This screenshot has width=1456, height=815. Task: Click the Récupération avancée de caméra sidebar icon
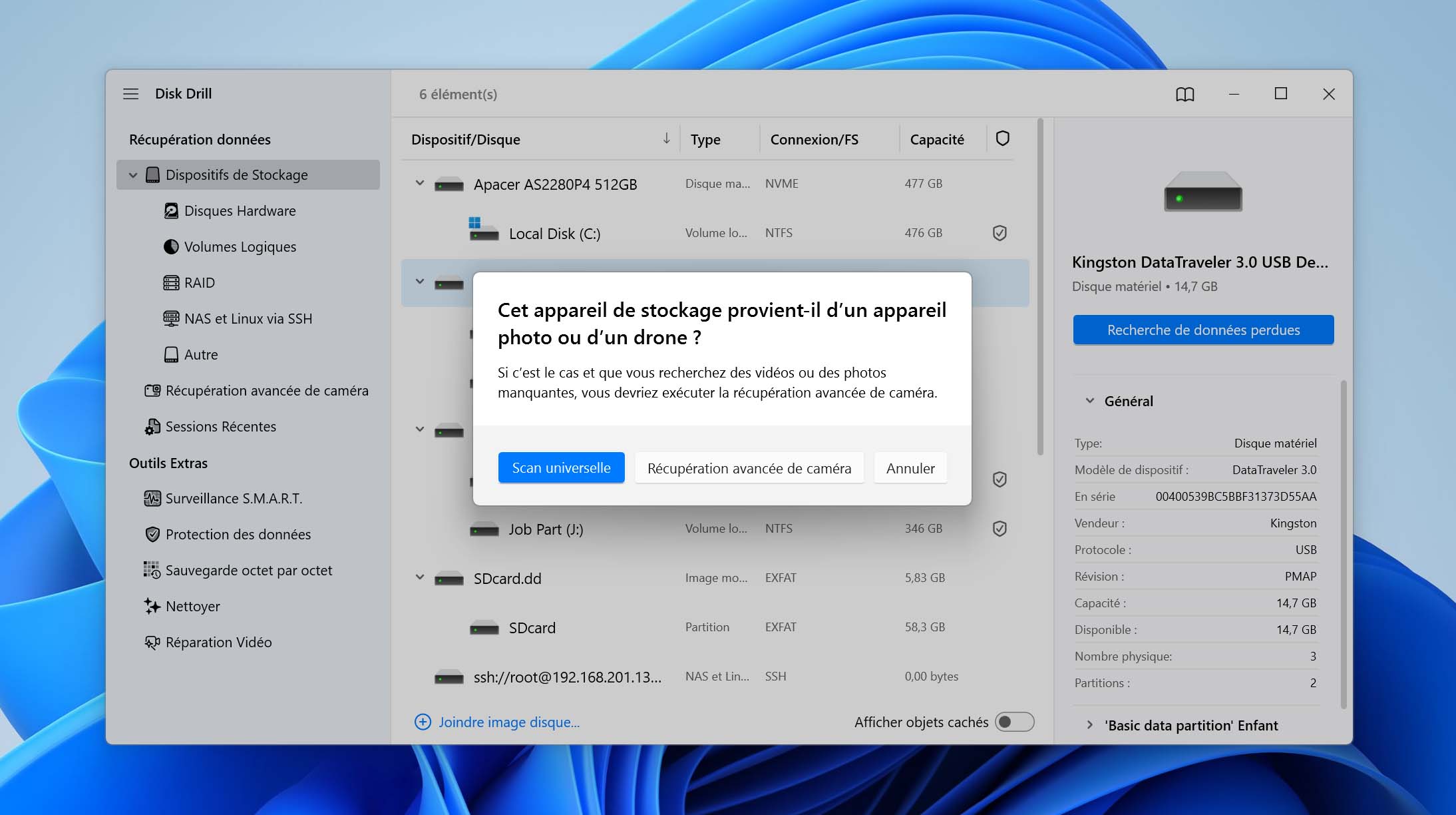click(x=152, y=391)
